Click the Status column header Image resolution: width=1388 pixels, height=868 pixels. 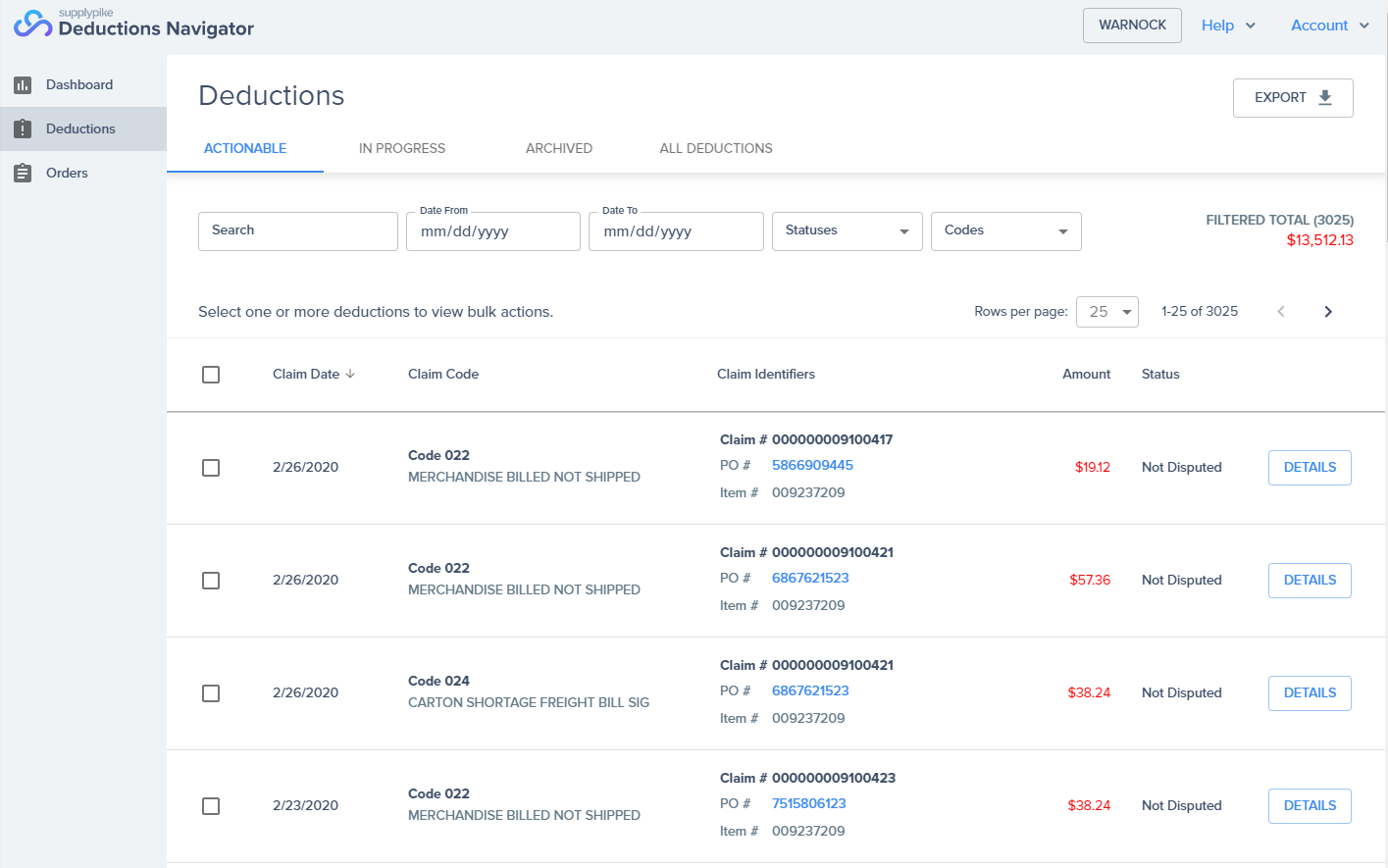1160,374
